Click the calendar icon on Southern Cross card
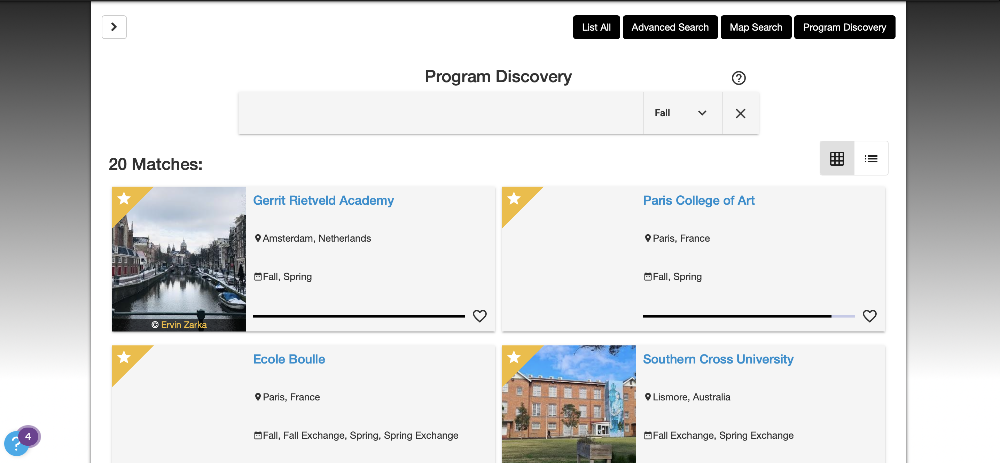 point(648,436)
